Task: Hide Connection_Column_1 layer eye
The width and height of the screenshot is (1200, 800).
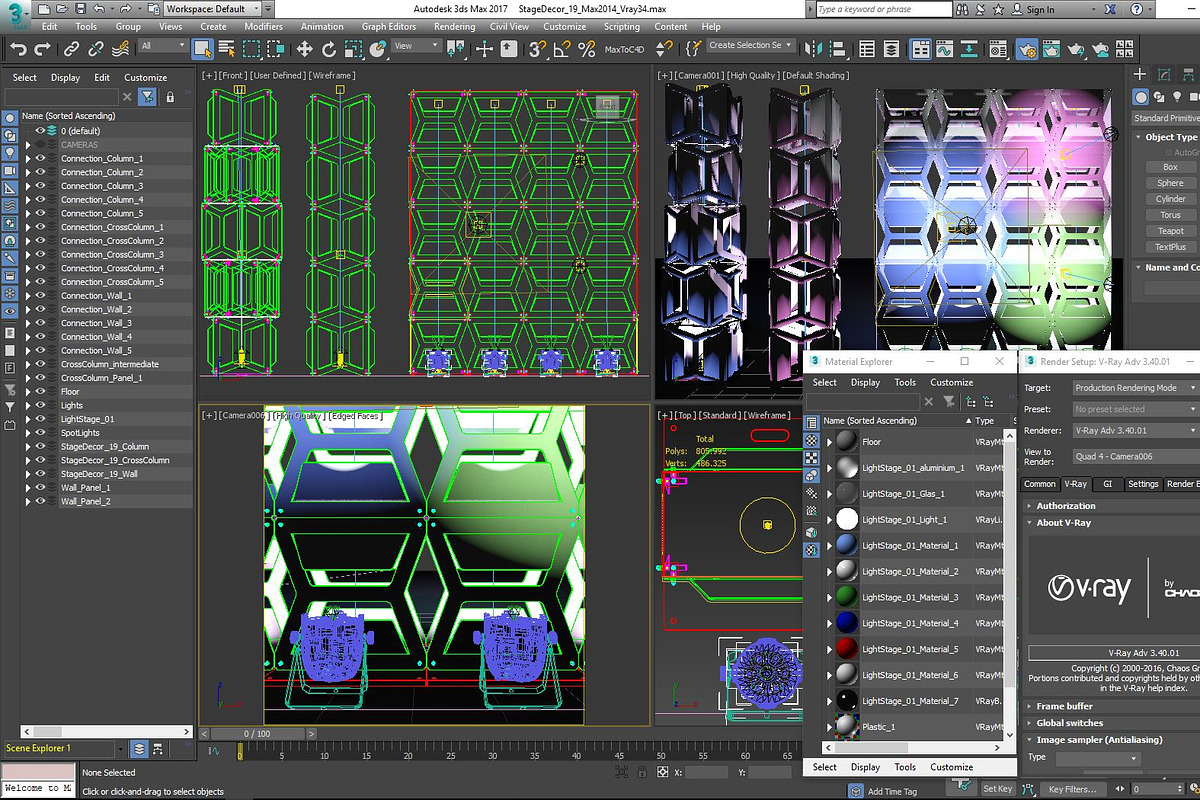Action: tap(41, 158)
